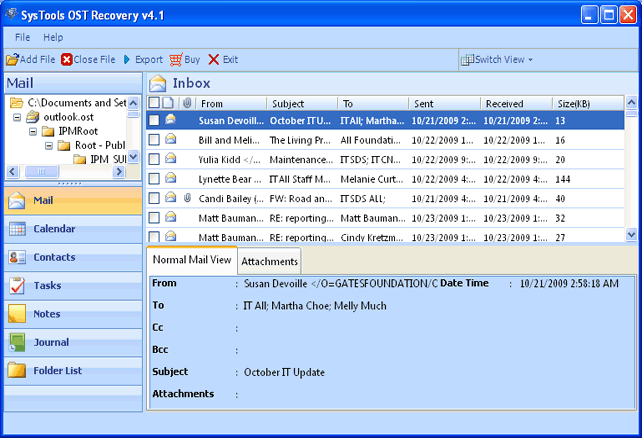
Task: Sort emails by the Subject column
Action: click(x=300, y=103)
